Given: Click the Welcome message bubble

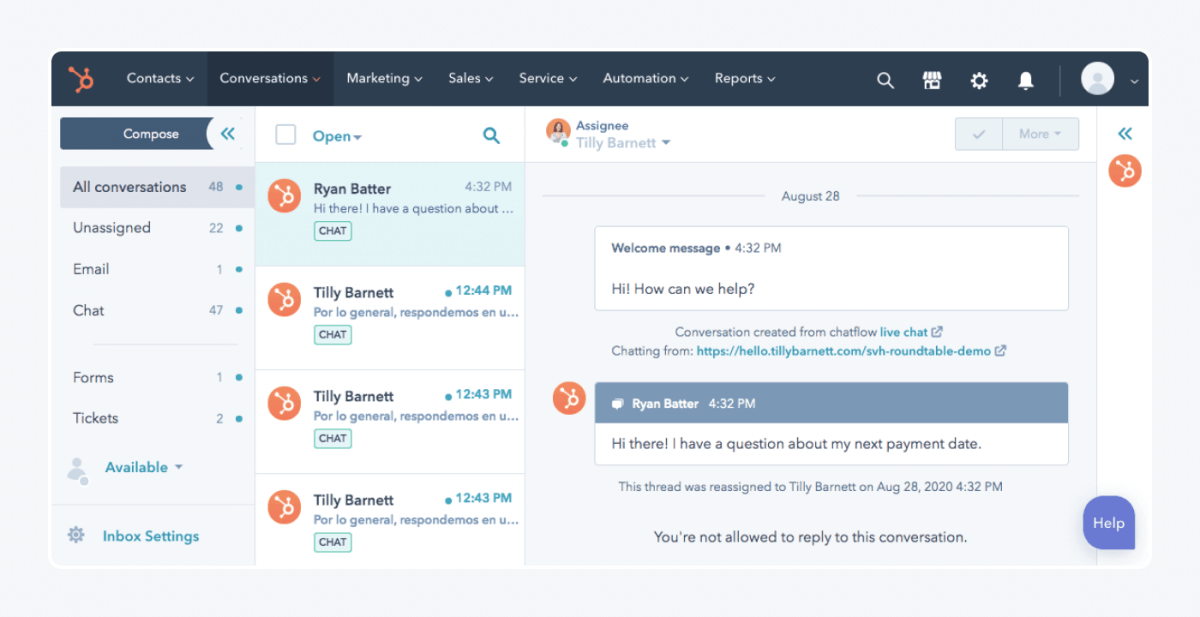Looking at the screenshot, I should 831,268.
